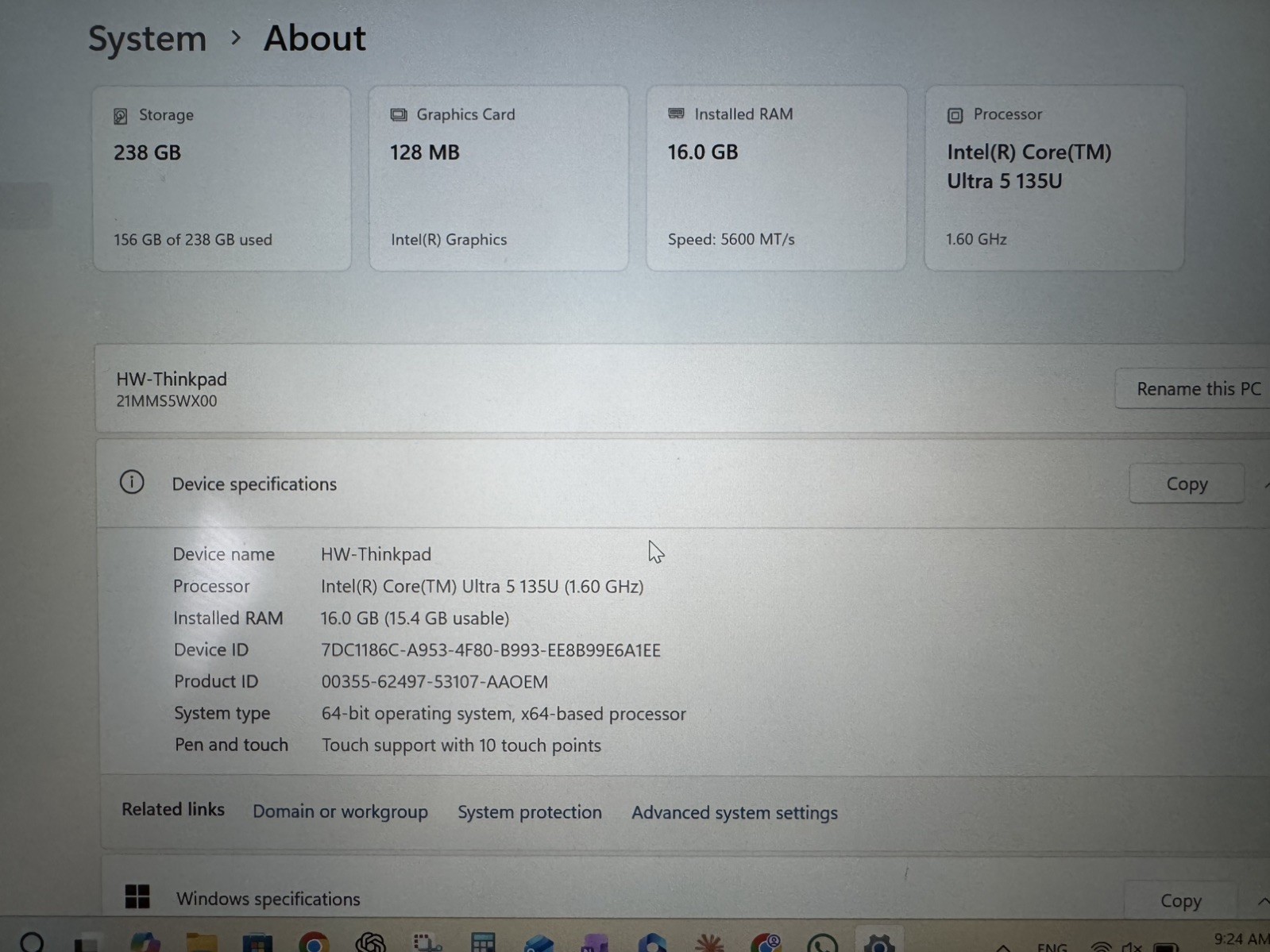Image resolution: width=1270 pixels, height=952 pixels.
Task: Show hidden system tray icons
Action: [x=1003, y=947]
